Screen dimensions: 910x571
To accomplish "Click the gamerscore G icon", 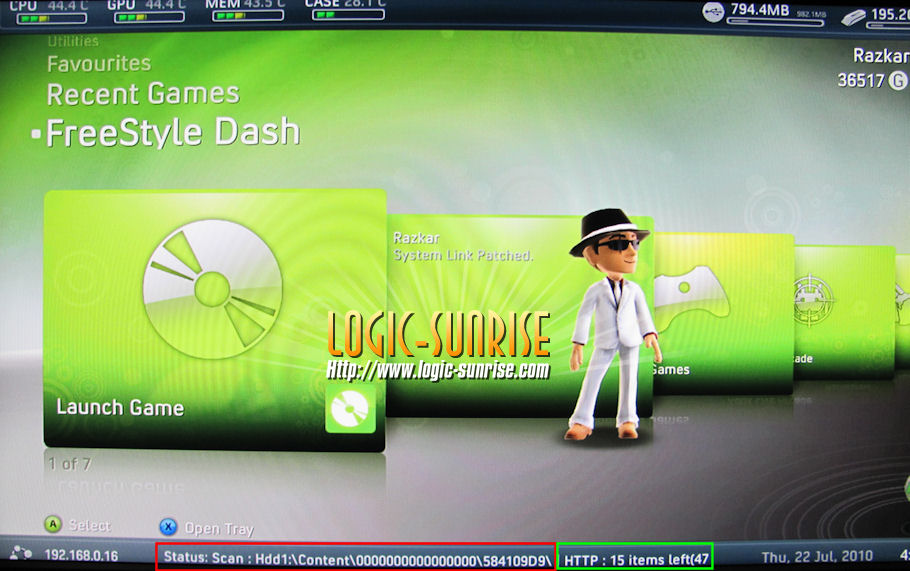I will pos(898,80).
